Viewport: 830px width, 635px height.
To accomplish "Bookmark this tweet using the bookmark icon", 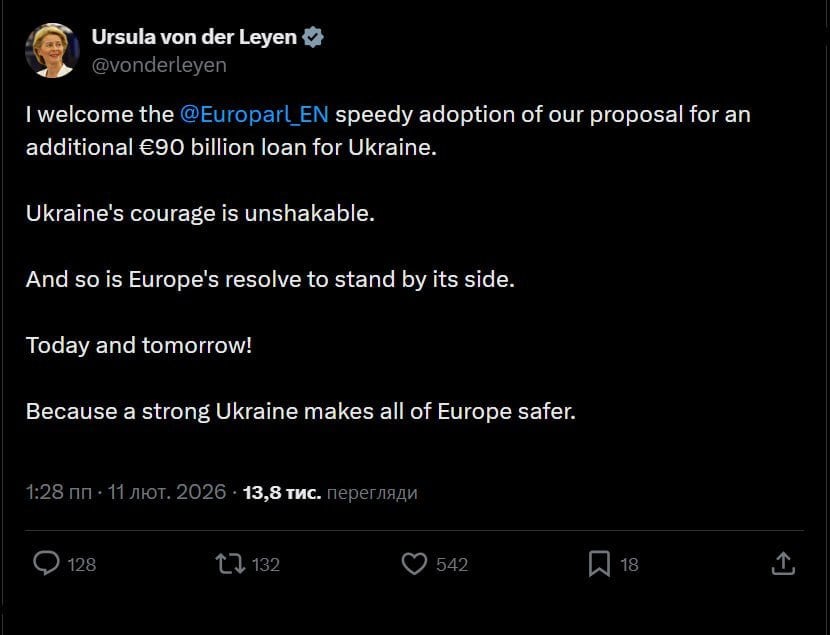I will (x=598, y=564).
